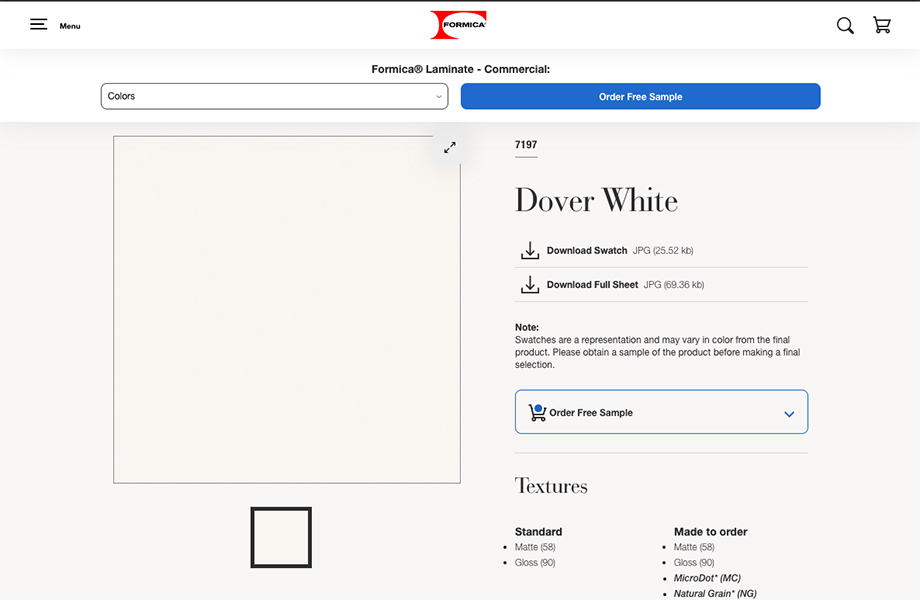The height and width of the screenshot is (600, 920).
Task: Click Natural Grain (NG) texture item
Action: click(715, 594)
